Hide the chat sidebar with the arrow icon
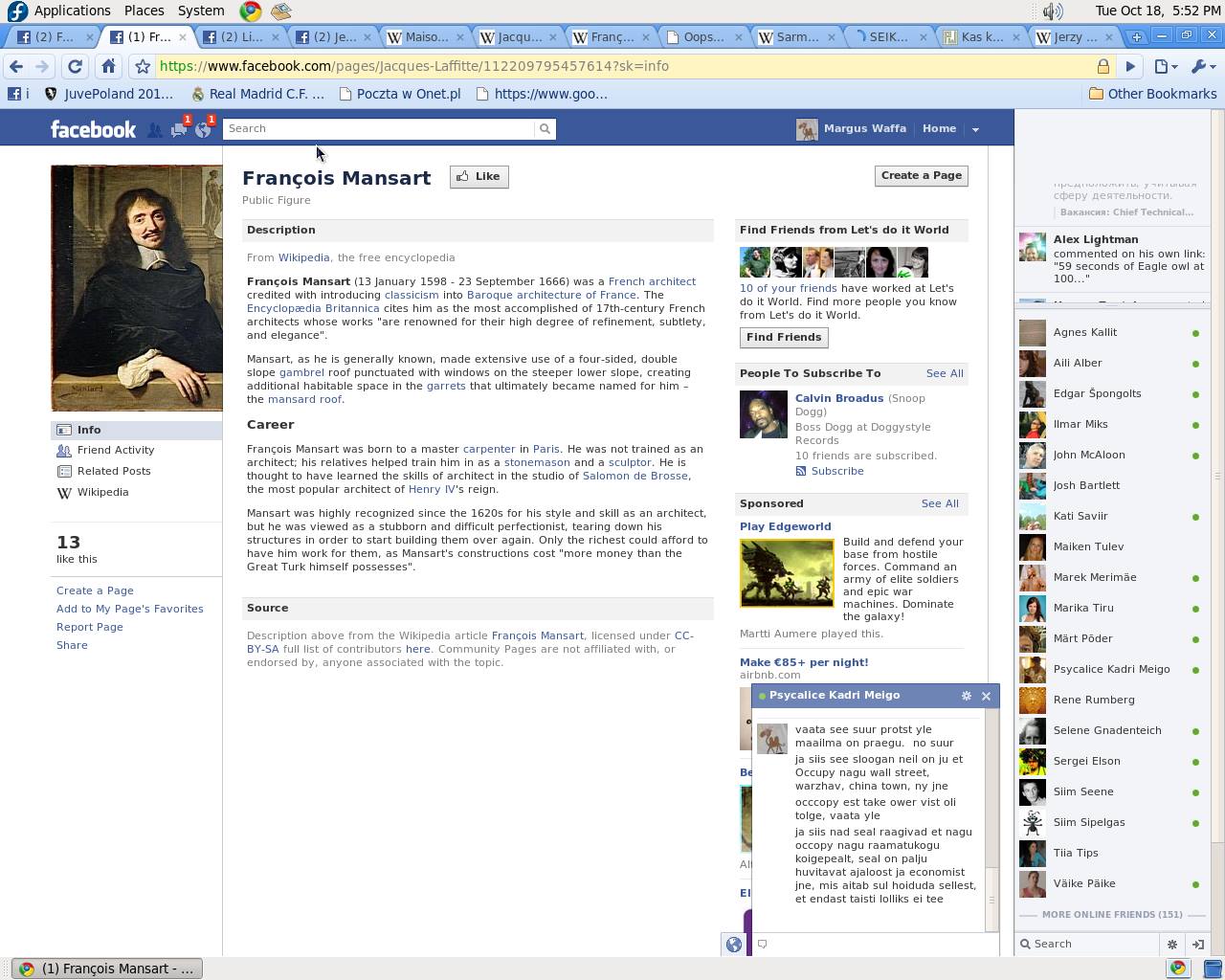Viewport: 1225px width, 980px height. tap(1197, 944)
